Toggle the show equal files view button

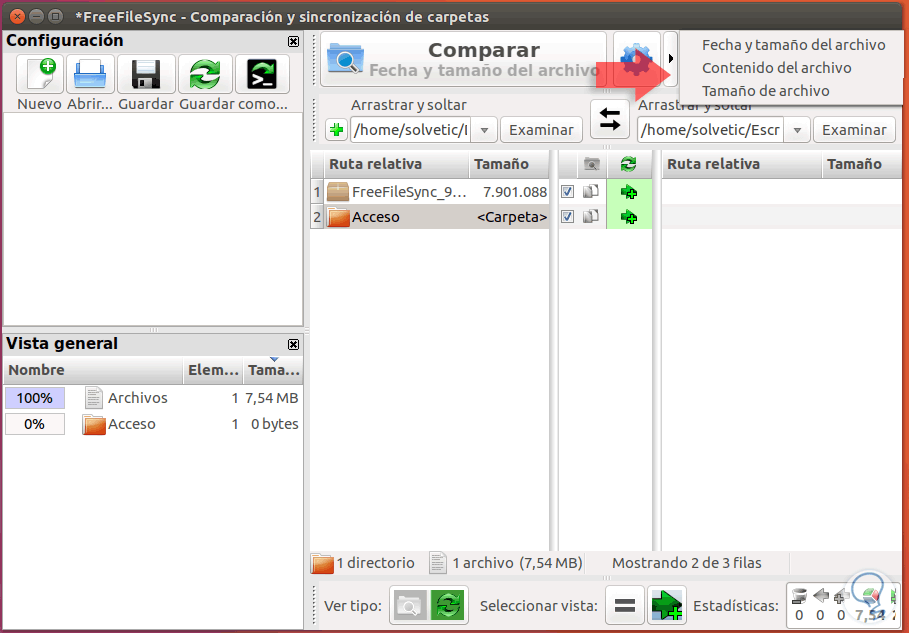click(x=625, y=606)
